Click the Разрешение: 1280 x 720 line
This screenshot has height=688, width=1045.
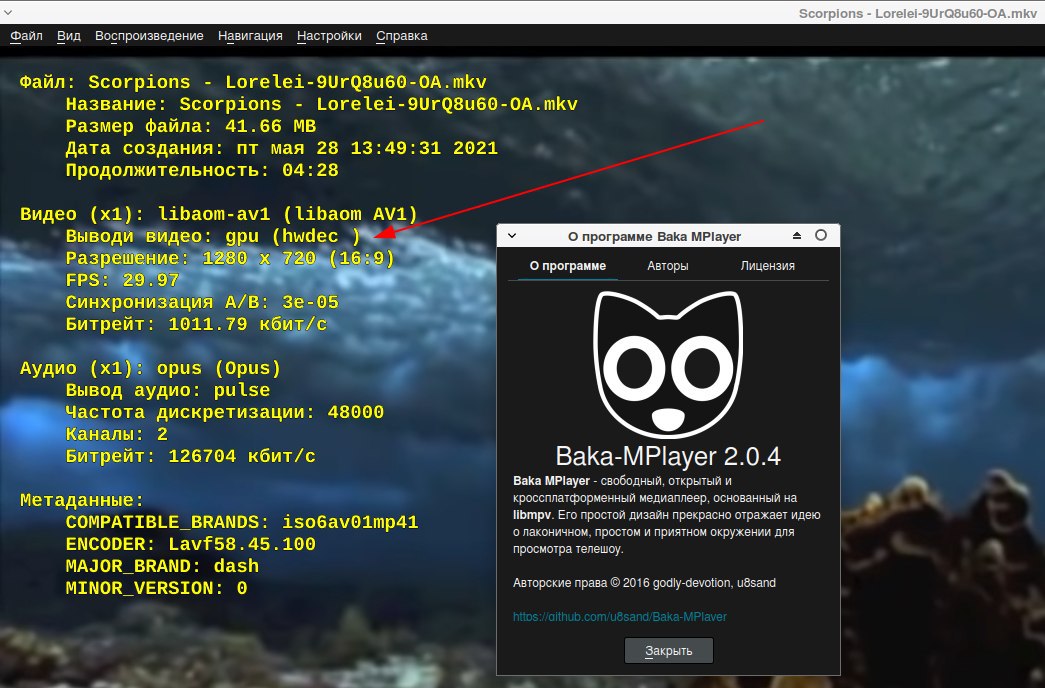(230, 258)
